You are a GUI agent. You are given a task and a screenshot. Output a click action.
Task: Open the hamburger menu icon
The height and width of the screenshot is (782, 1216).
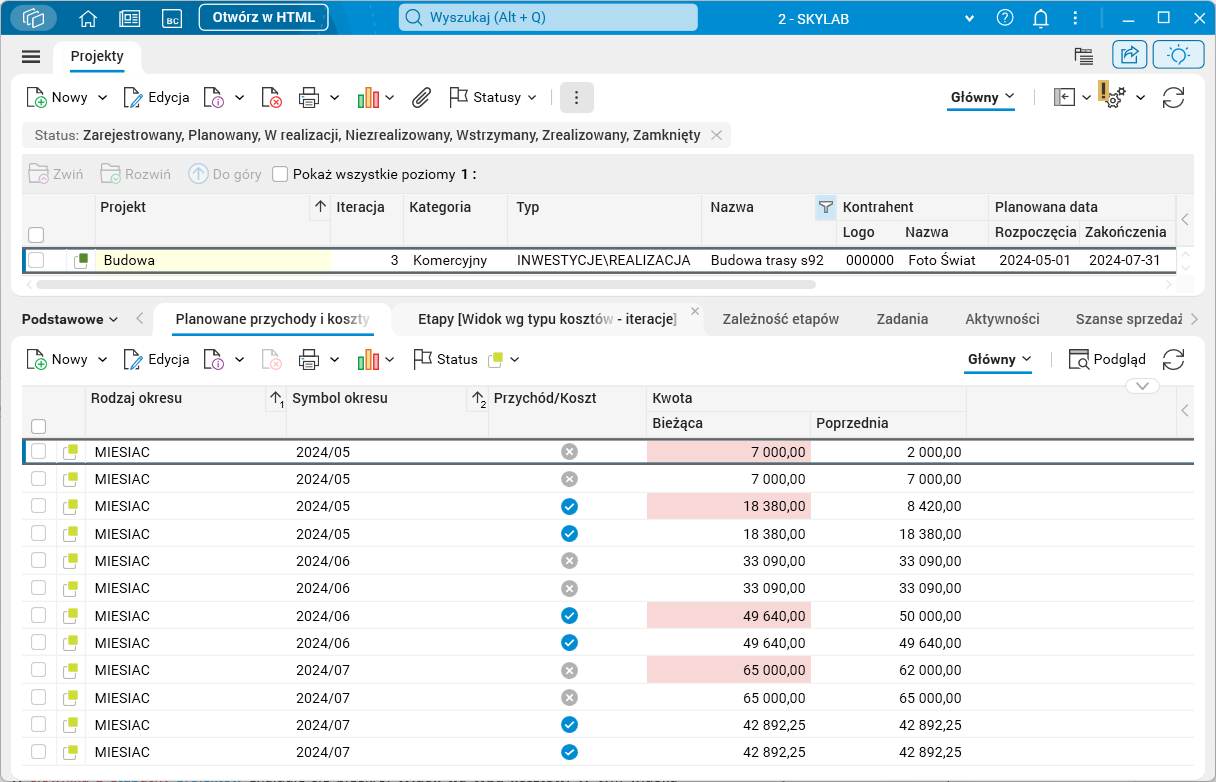[31, 56]
